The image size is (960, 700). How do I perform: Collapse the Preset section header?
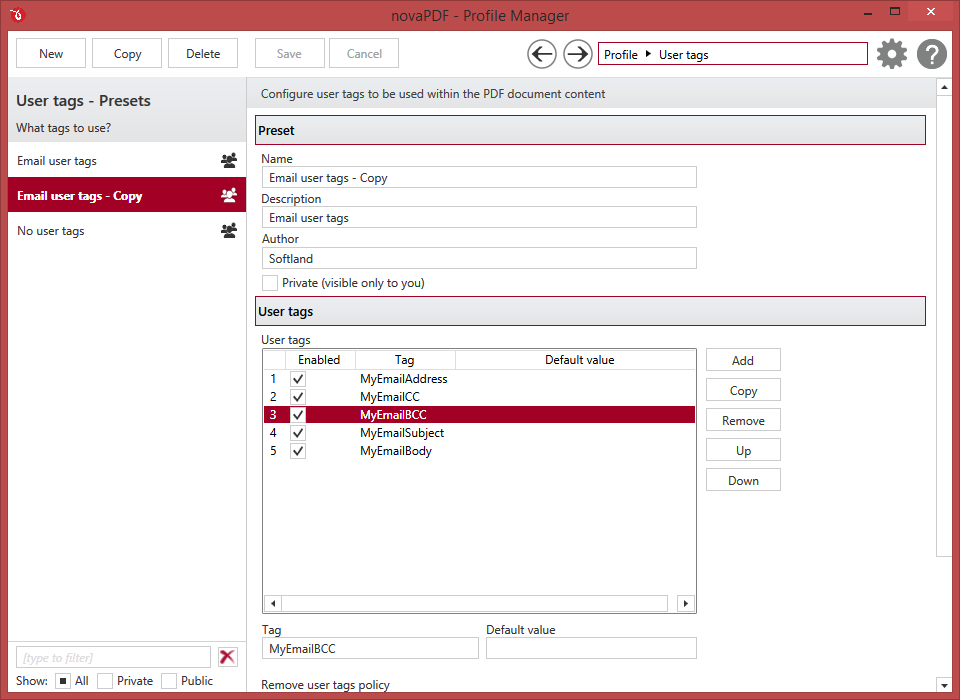[590, 130]
